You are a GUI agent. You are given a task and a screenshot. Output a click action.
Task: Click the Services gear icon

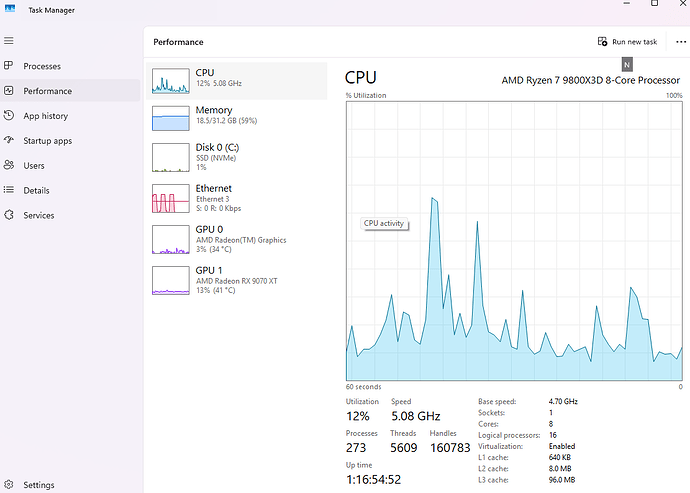pyautogui.click(x=9, y=215)
